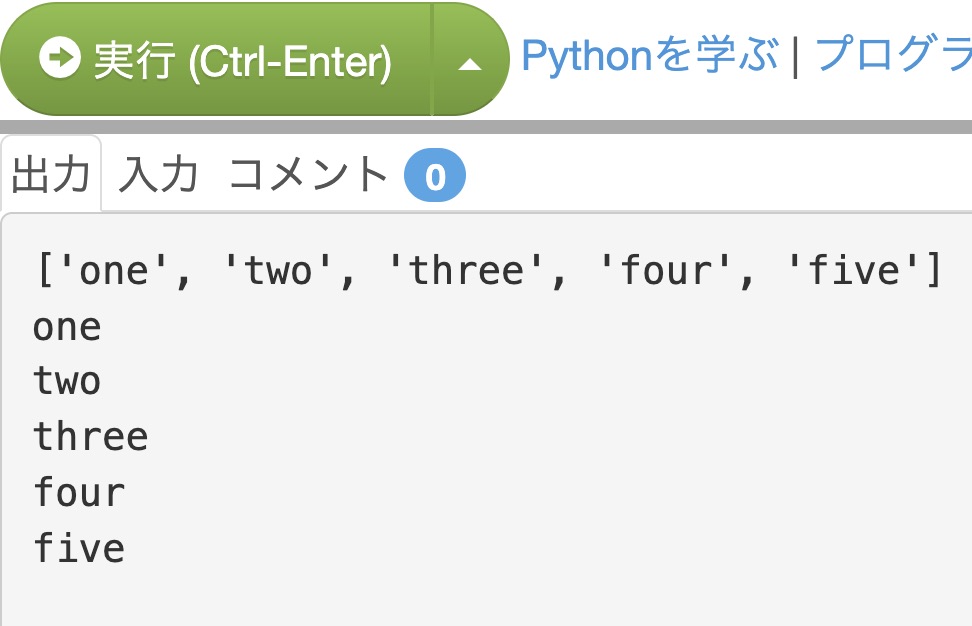
Task: Click 'three' inside the printed list line
Action: click(467, 270)
